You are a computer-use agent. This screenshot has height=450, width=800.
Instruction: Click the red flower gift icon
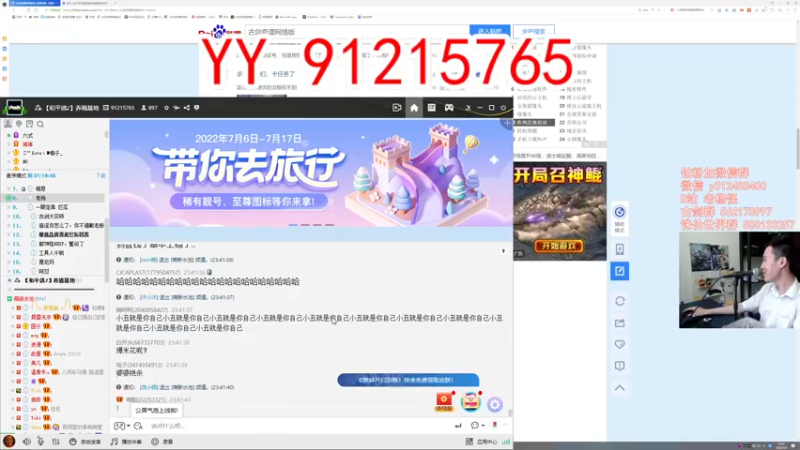(x=494, y=425)
